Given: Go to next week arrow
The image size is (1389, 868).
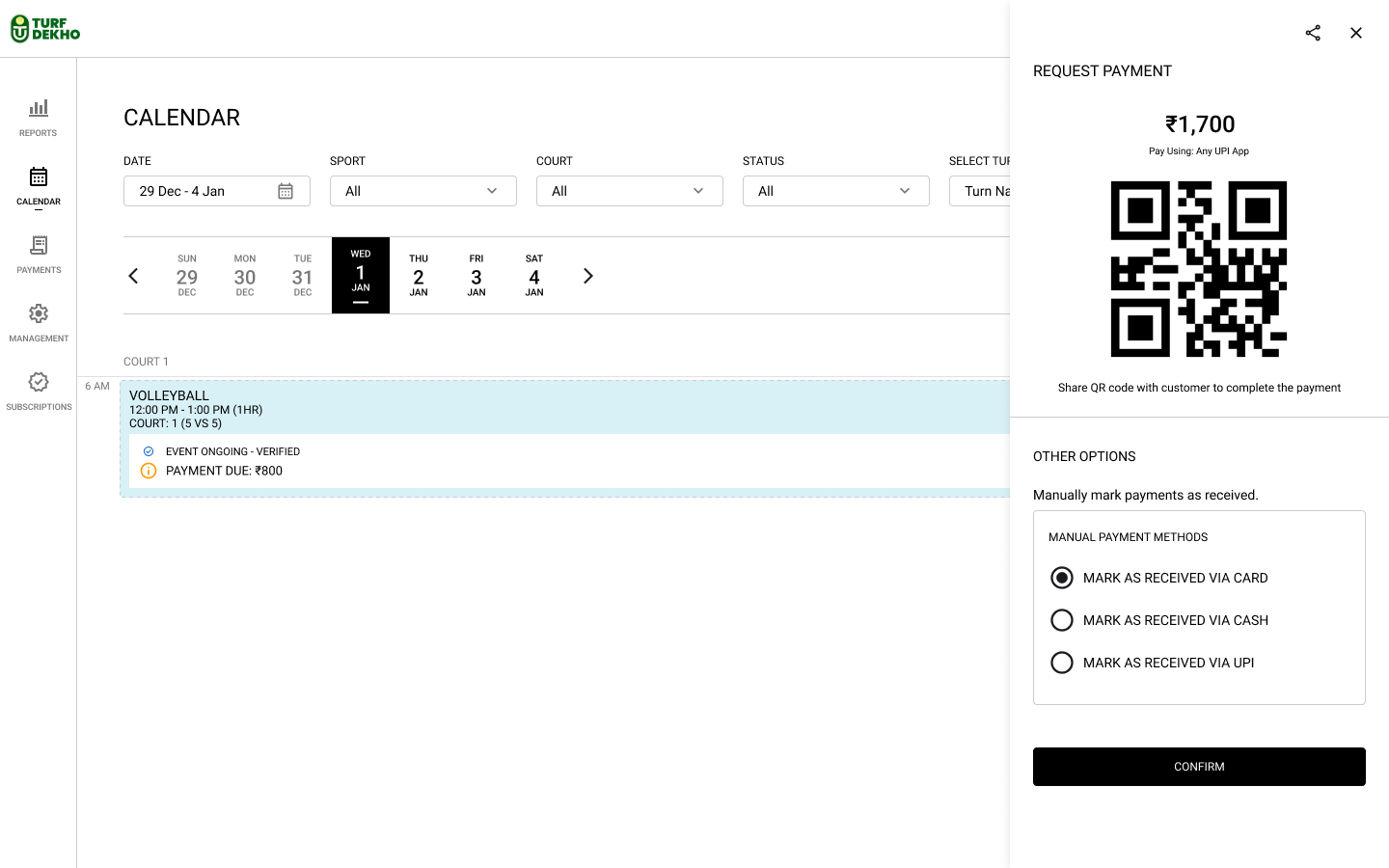Looking at the screenshot, I should click(588, 276).
